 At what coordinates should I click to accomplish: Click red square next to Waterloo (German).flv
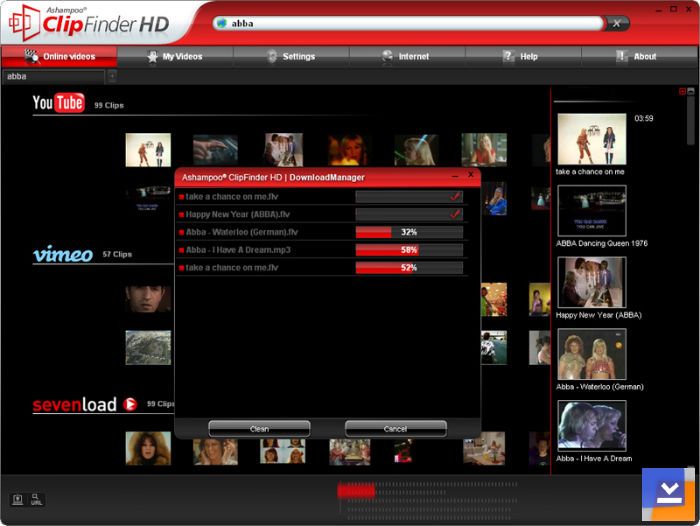click(181, 232)
